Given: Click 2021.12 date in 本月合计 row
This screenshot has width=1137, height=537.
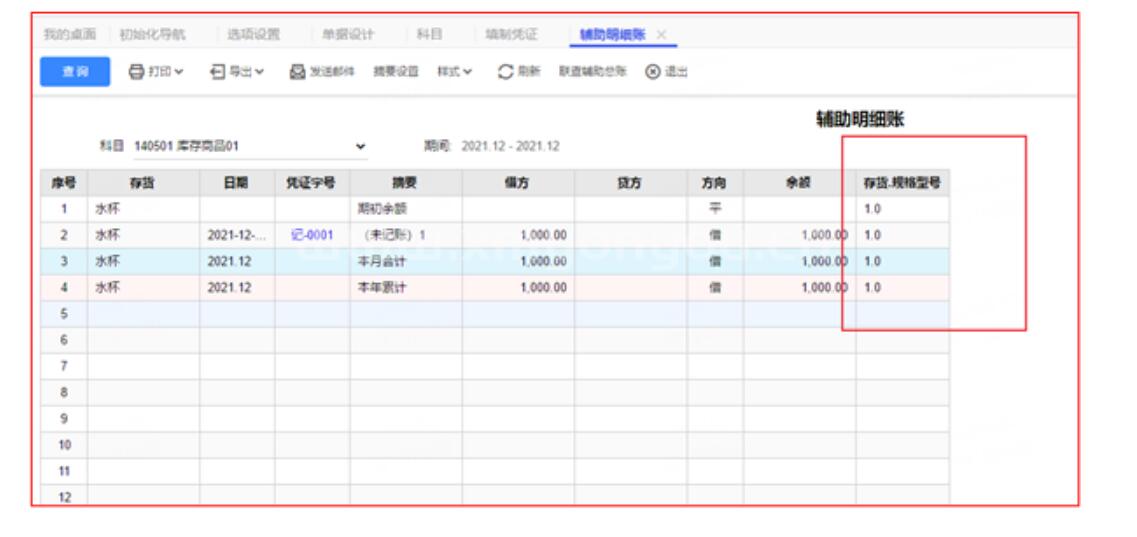Looking at the screenshot, I should pyautogui.click(x=229, y=262).
